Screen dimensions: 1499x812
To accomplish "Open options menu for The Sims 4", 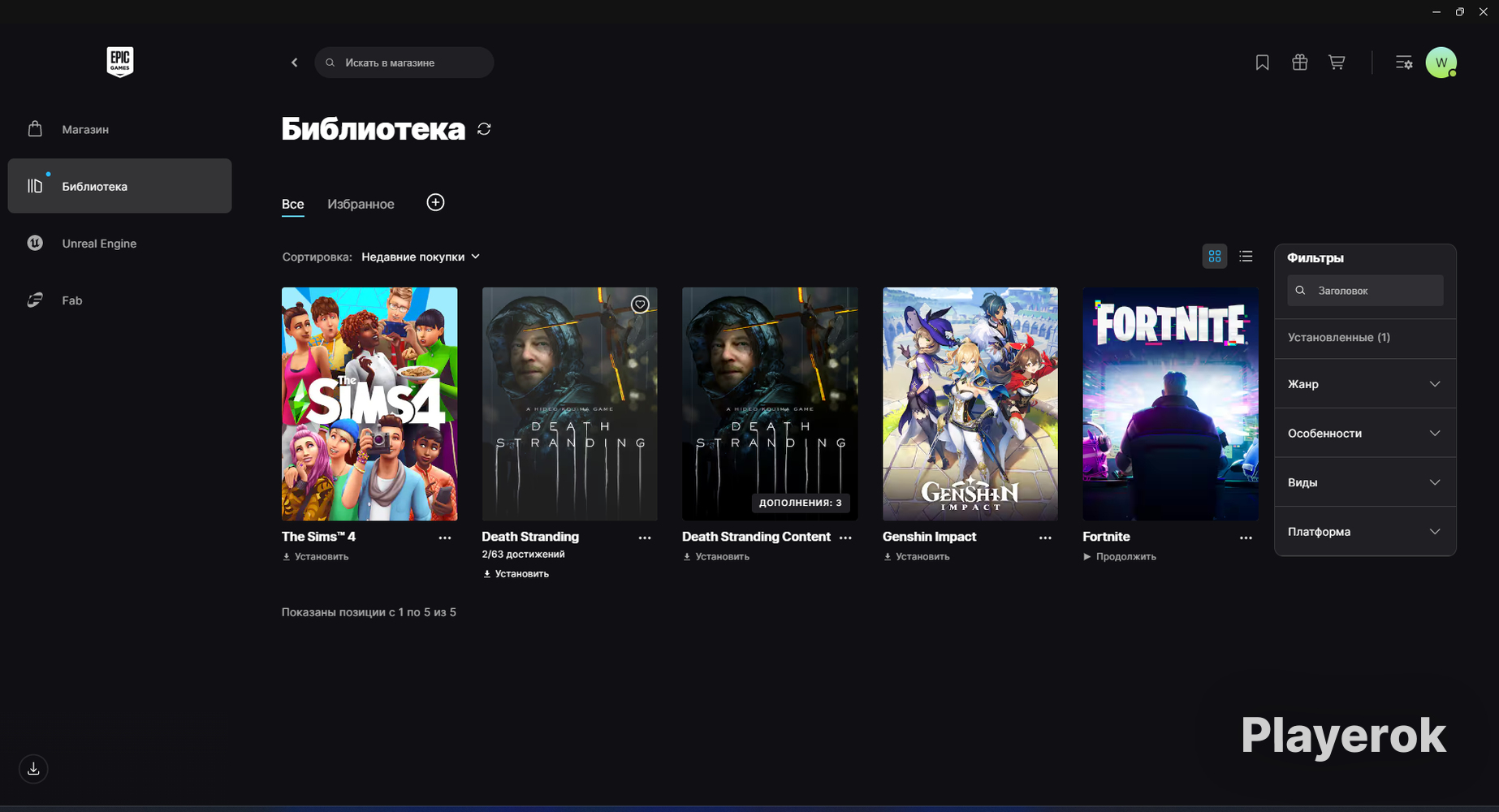I will [445, 538].
